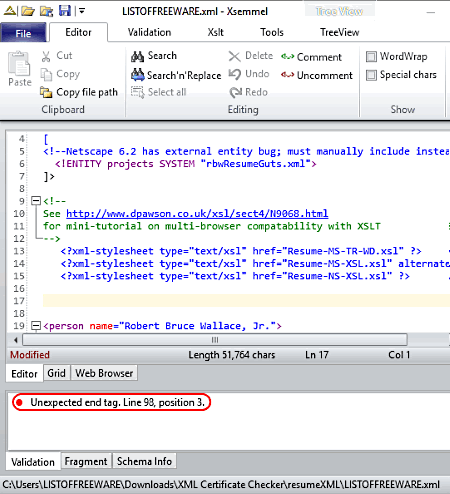Switch to the Fragment bottom tab
450x494 pixels.
coord(86,461)
